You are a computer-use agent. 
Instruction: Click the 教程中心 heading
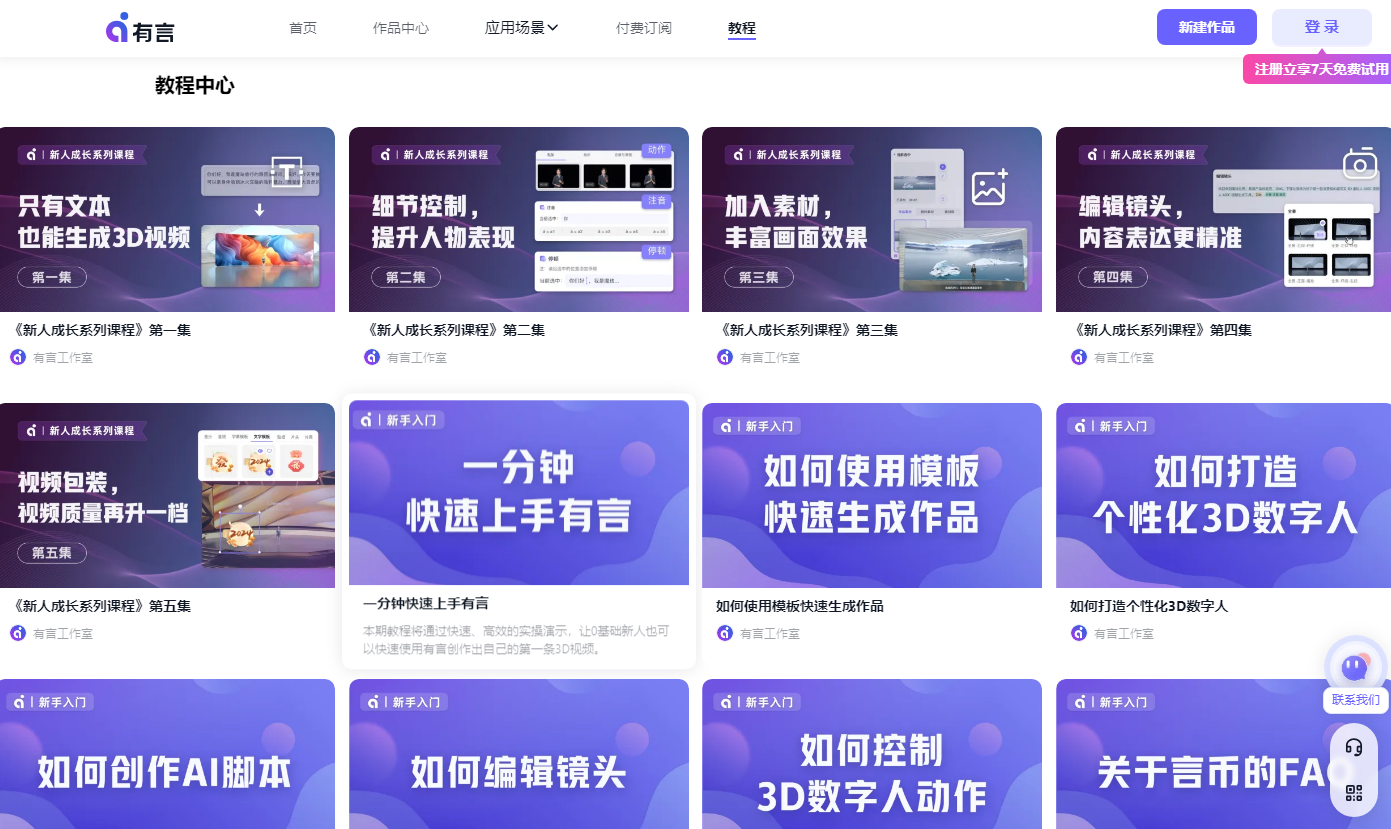click(195, 86)
